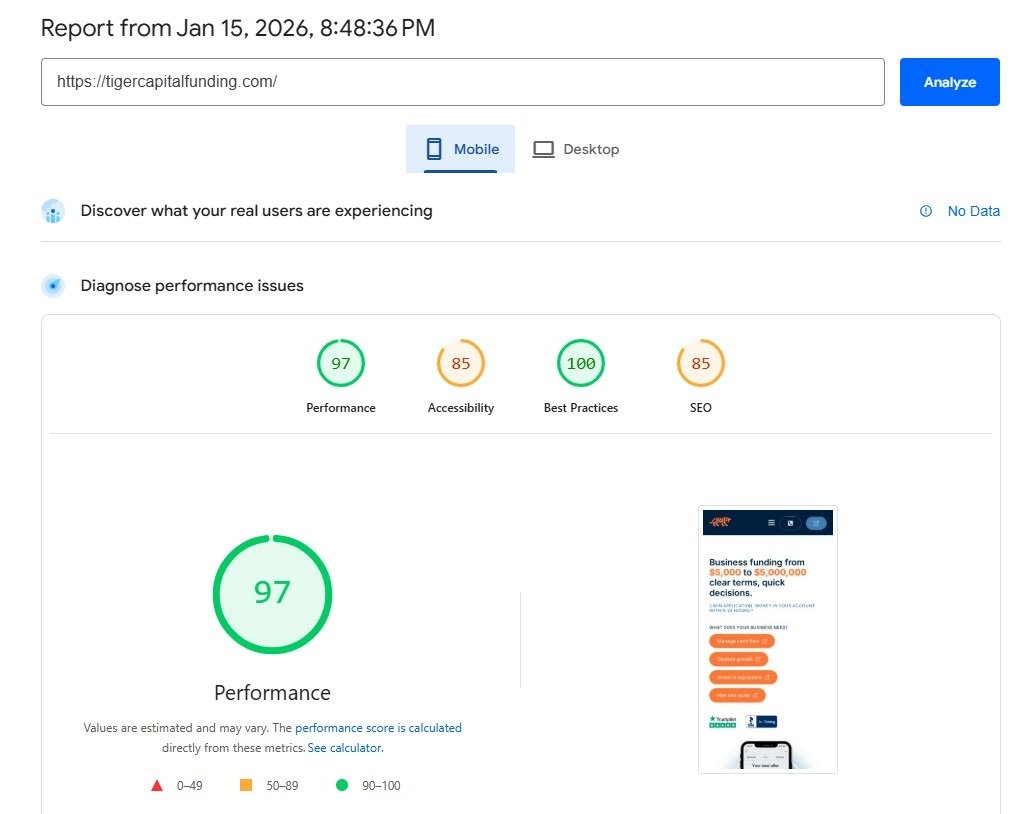Select the SEO score gauge 85
The image size is (1012, 814).
(701, 363)
